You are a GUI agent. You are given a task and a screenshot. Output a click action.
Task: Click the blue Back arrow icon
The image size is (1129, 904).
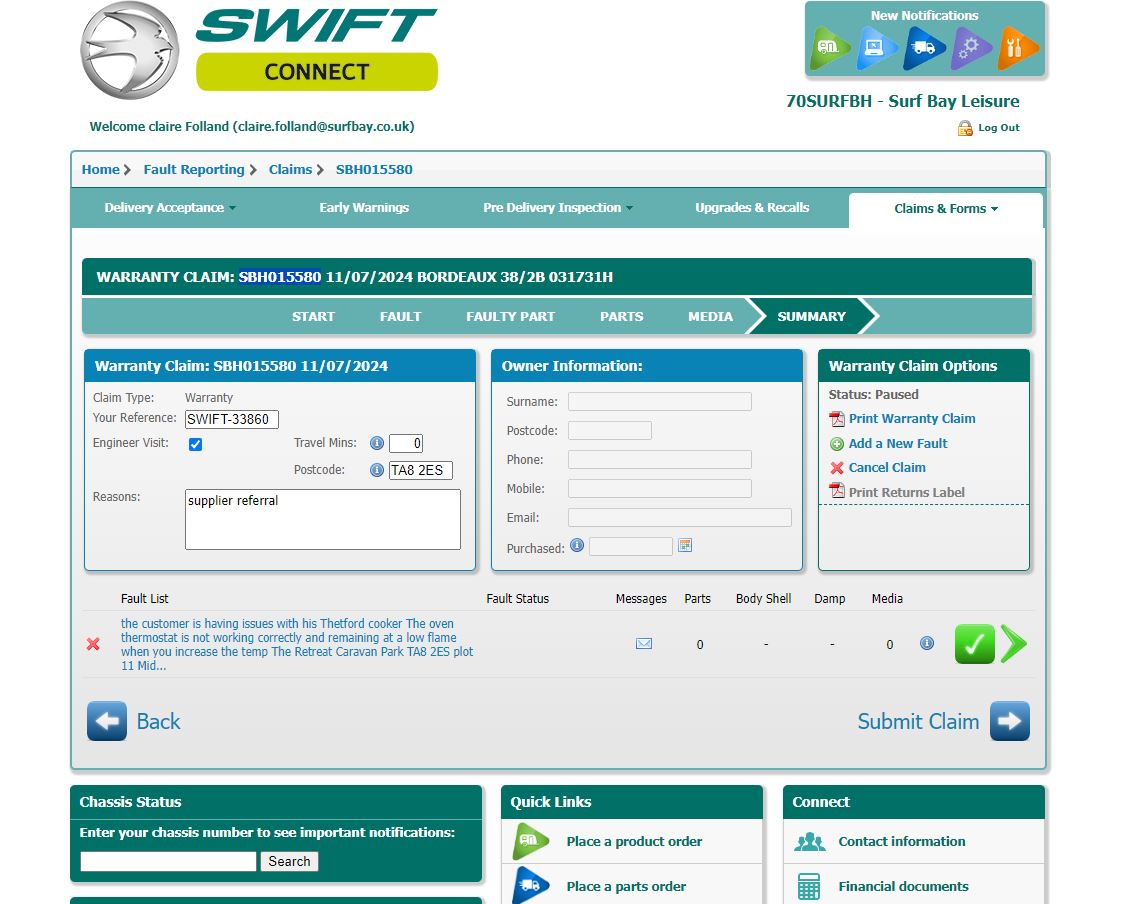[107, 721]
